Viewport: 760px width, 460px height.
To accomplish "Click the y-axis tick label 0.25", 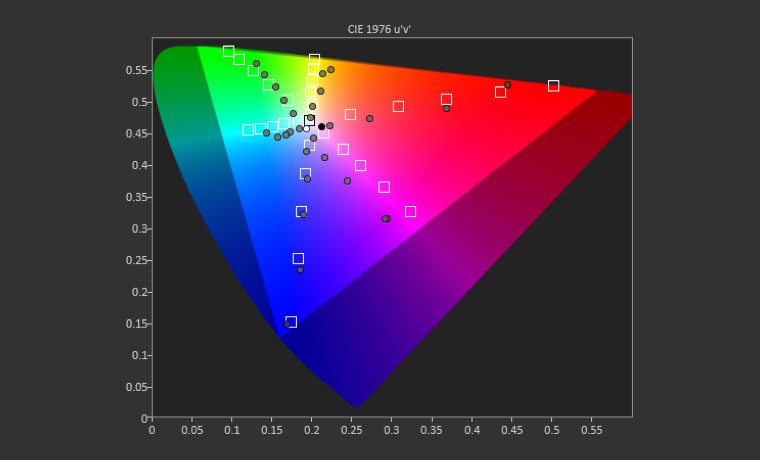I will pyautogui.click(x=136, y=260).
